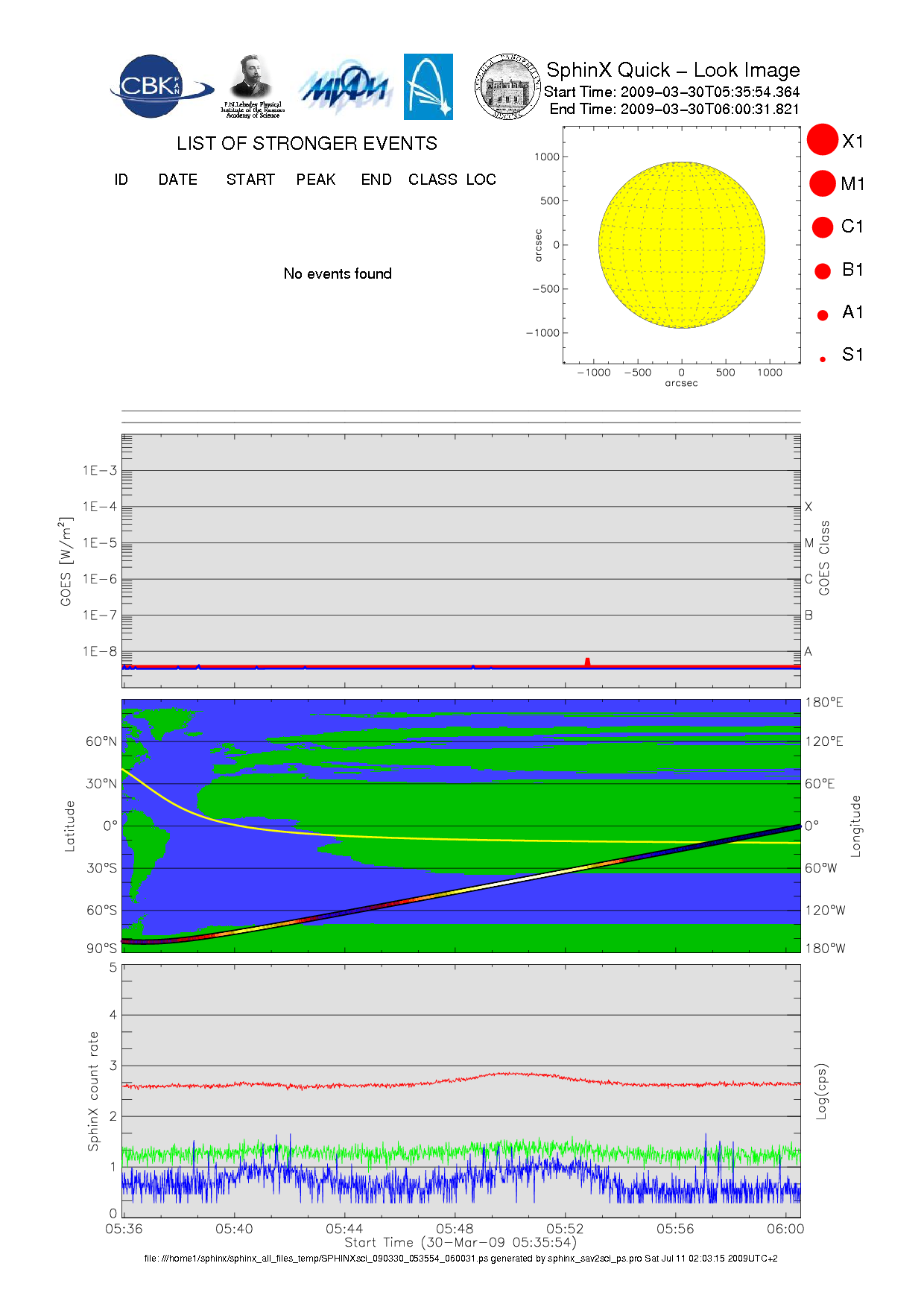924x1307 pixels.
Task: Click the yellow solar disk image
Action: pyautogui.click(x=682, y=245)
